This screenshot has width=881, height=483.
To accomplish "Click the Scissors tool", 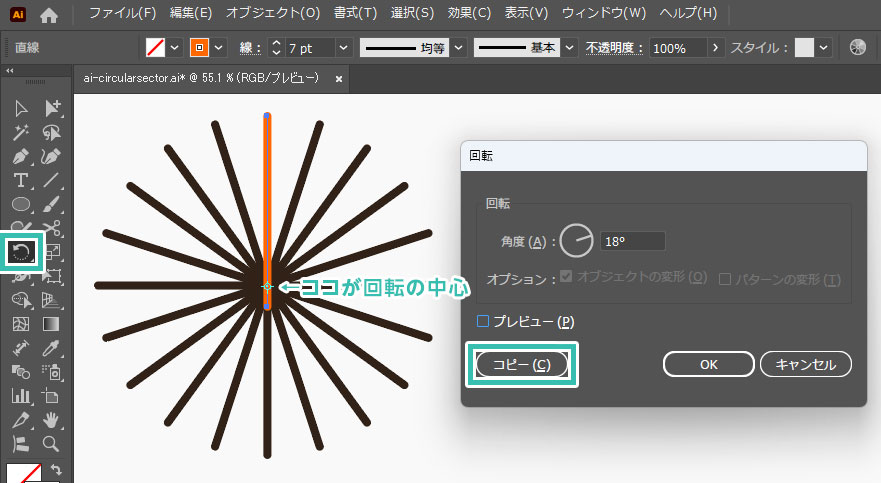I will [x=52, y=228].
